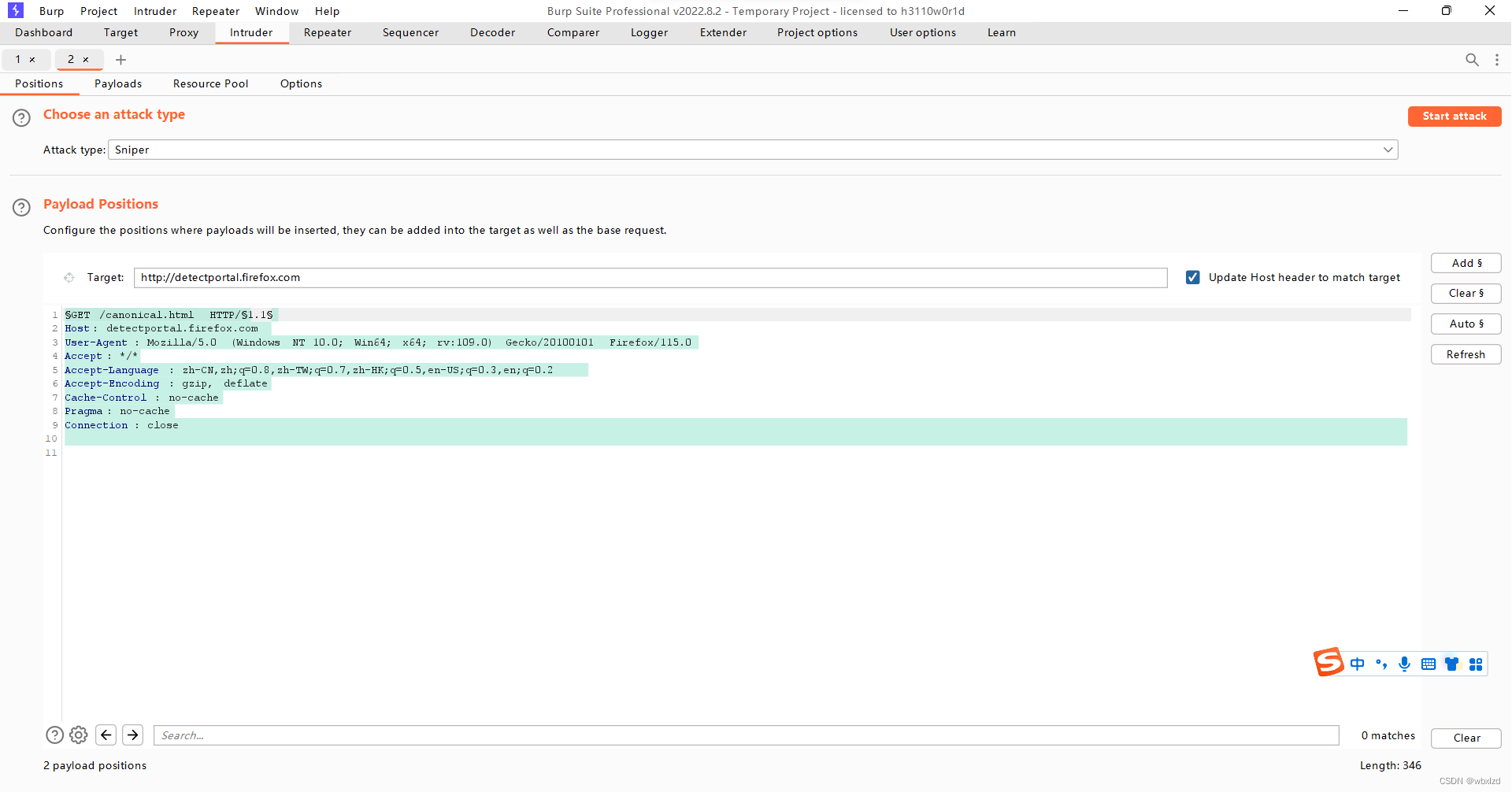
Task: Open the search magnifier icon
Action: pyautogui.click(x=1472, y=60)
